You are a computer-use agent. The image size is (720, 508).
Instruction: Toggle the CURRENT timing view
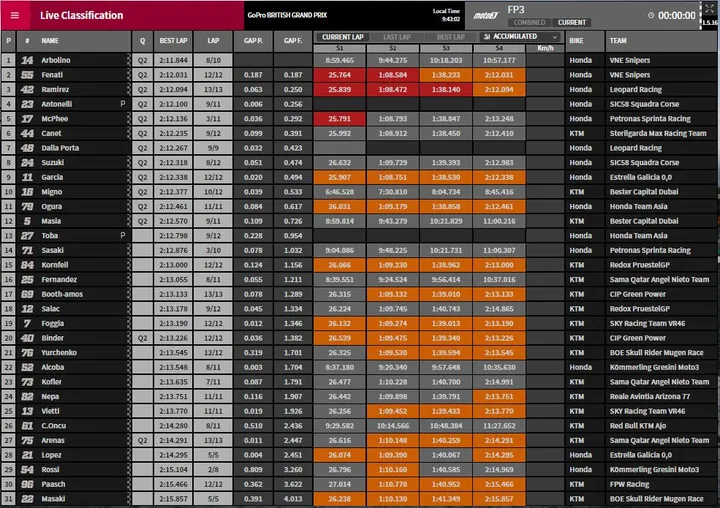[572, 23]
